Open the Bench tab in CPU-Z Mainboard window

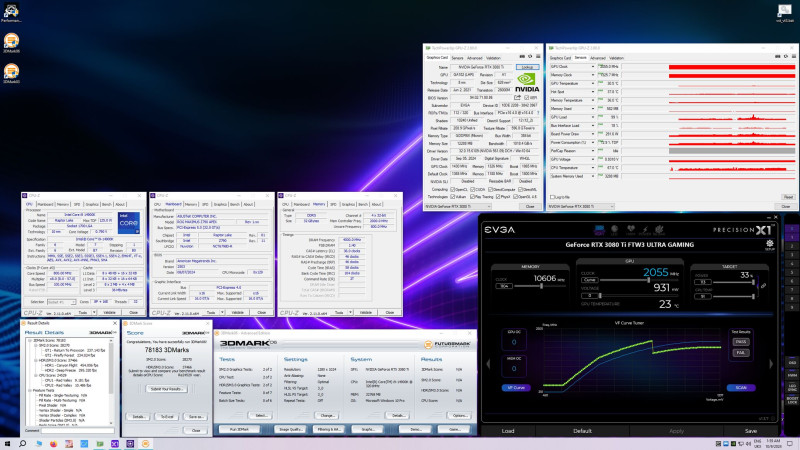coord(234,204)
